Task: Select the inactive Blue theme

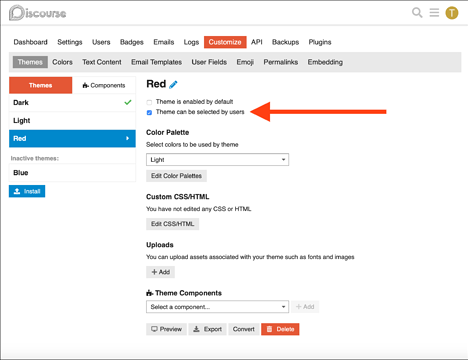Action: [x=72, y=173]
